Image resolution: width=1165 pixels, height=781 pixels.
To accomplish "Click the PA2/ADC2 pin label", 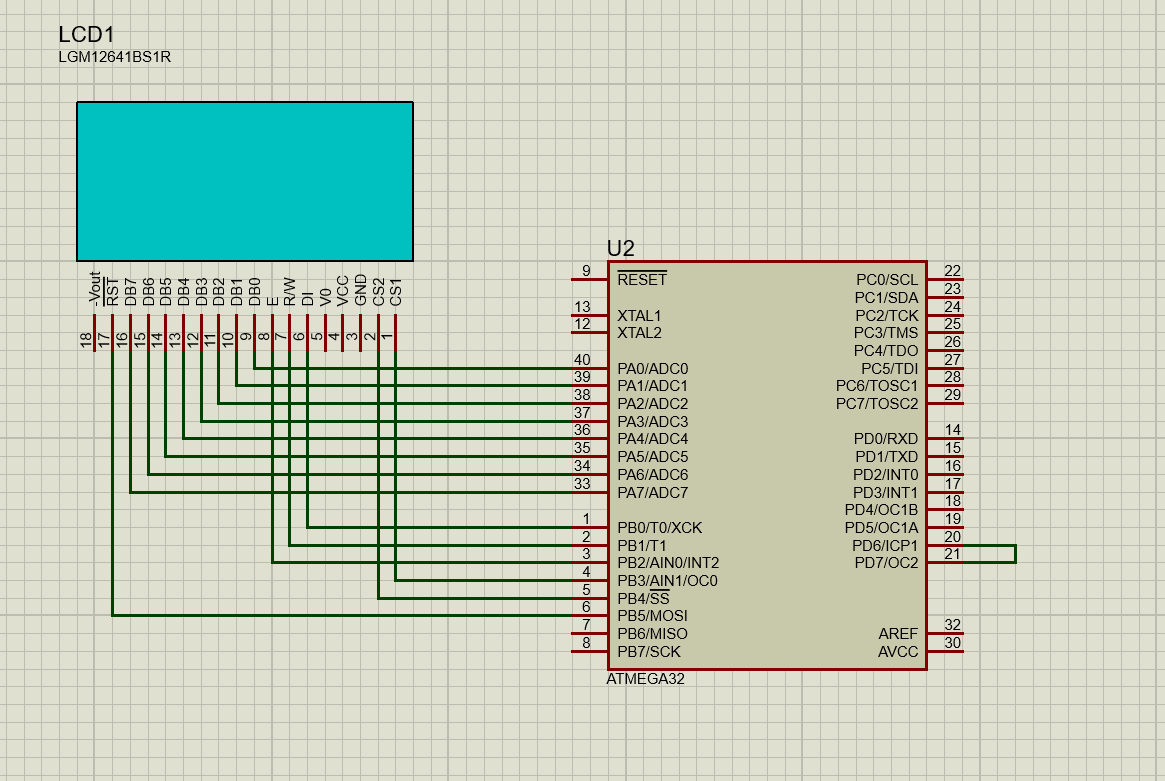I will (x=652, y=404).
